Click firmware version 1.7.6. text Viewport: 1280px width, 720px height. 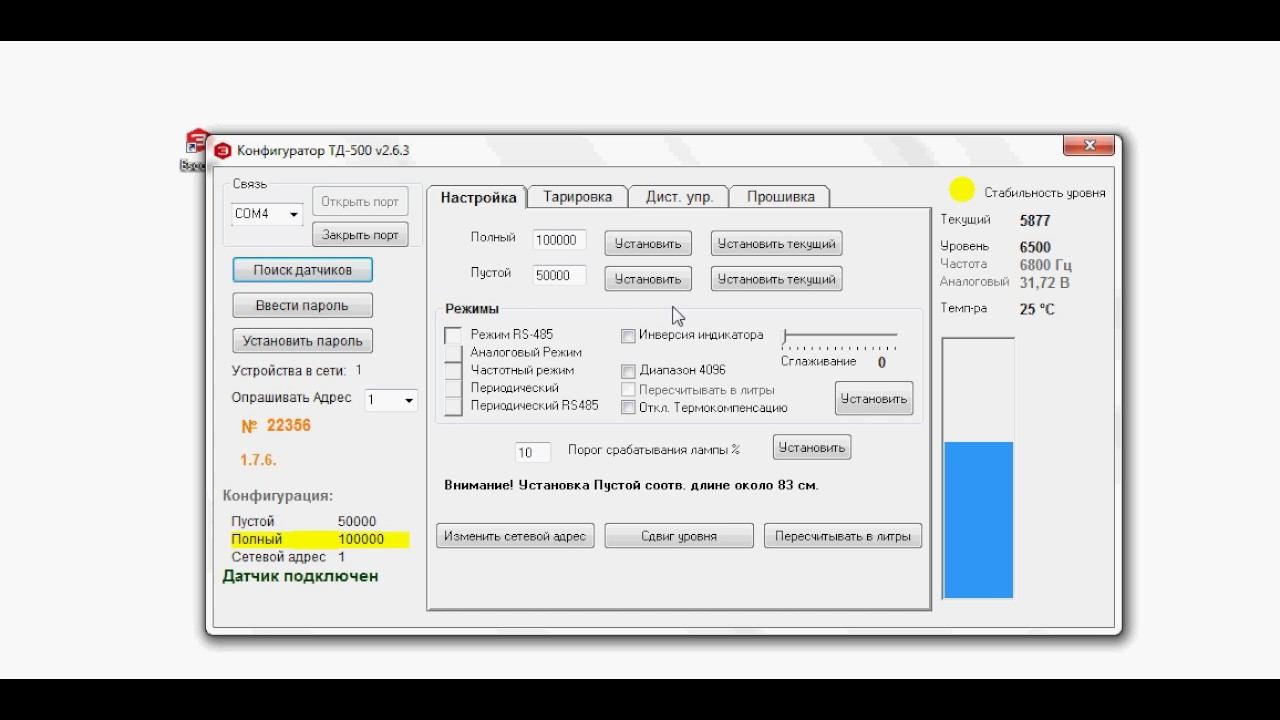258,460
